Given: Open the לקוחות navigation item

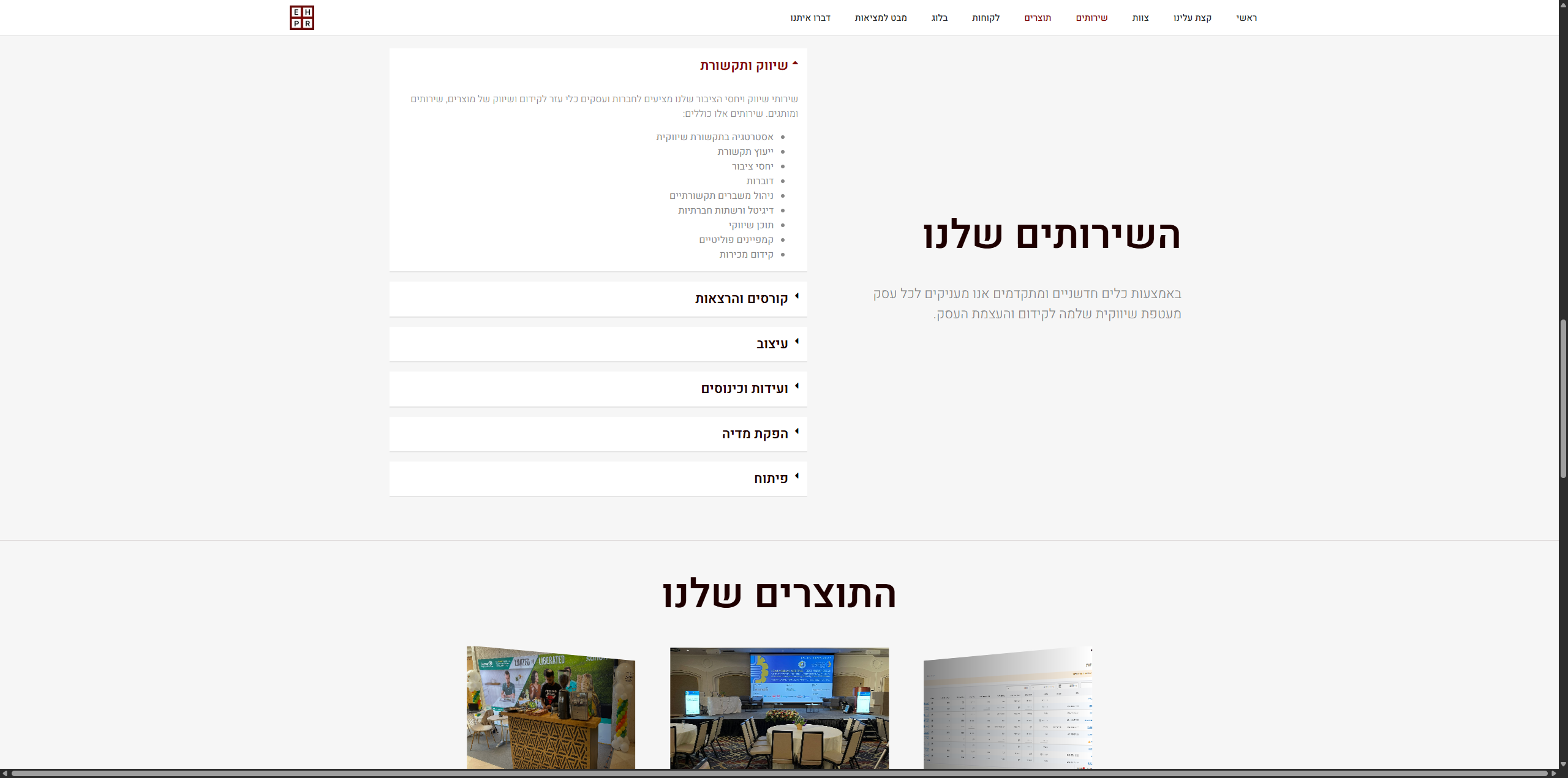Looking at the screenshot, I should coord(986,18).
